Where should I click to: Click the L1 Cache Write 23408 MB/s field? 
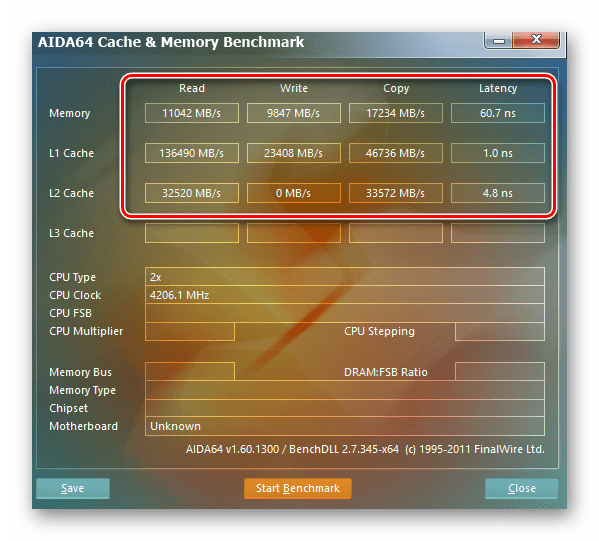[294, 153]
